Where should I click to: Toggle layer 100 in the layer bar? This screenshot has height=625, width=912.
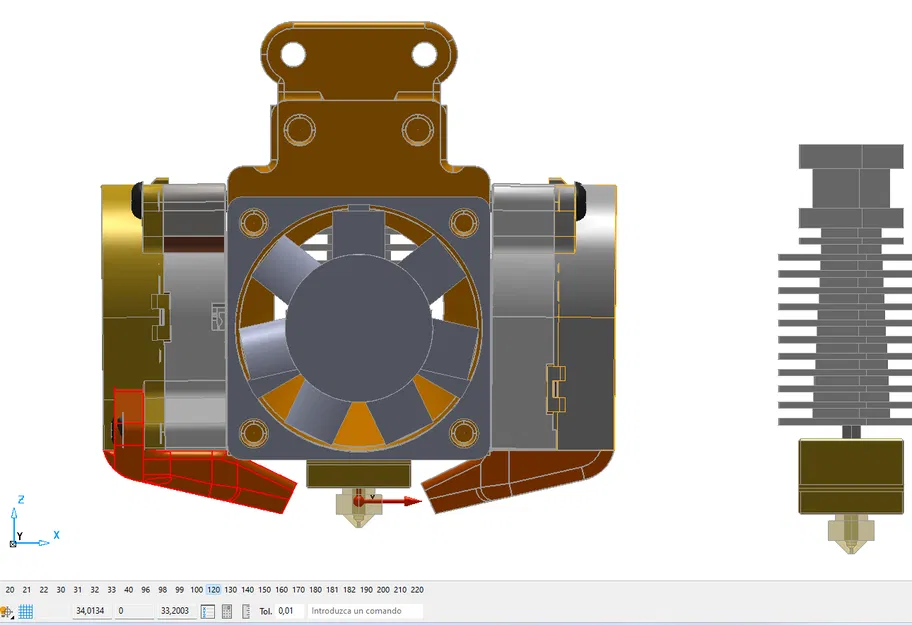click(197, 590)
